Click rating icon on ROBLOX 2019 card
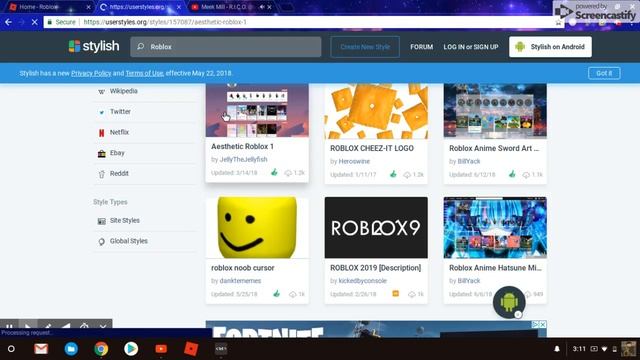Viewport: 640px width, 360px height. (x=396, y=293)
